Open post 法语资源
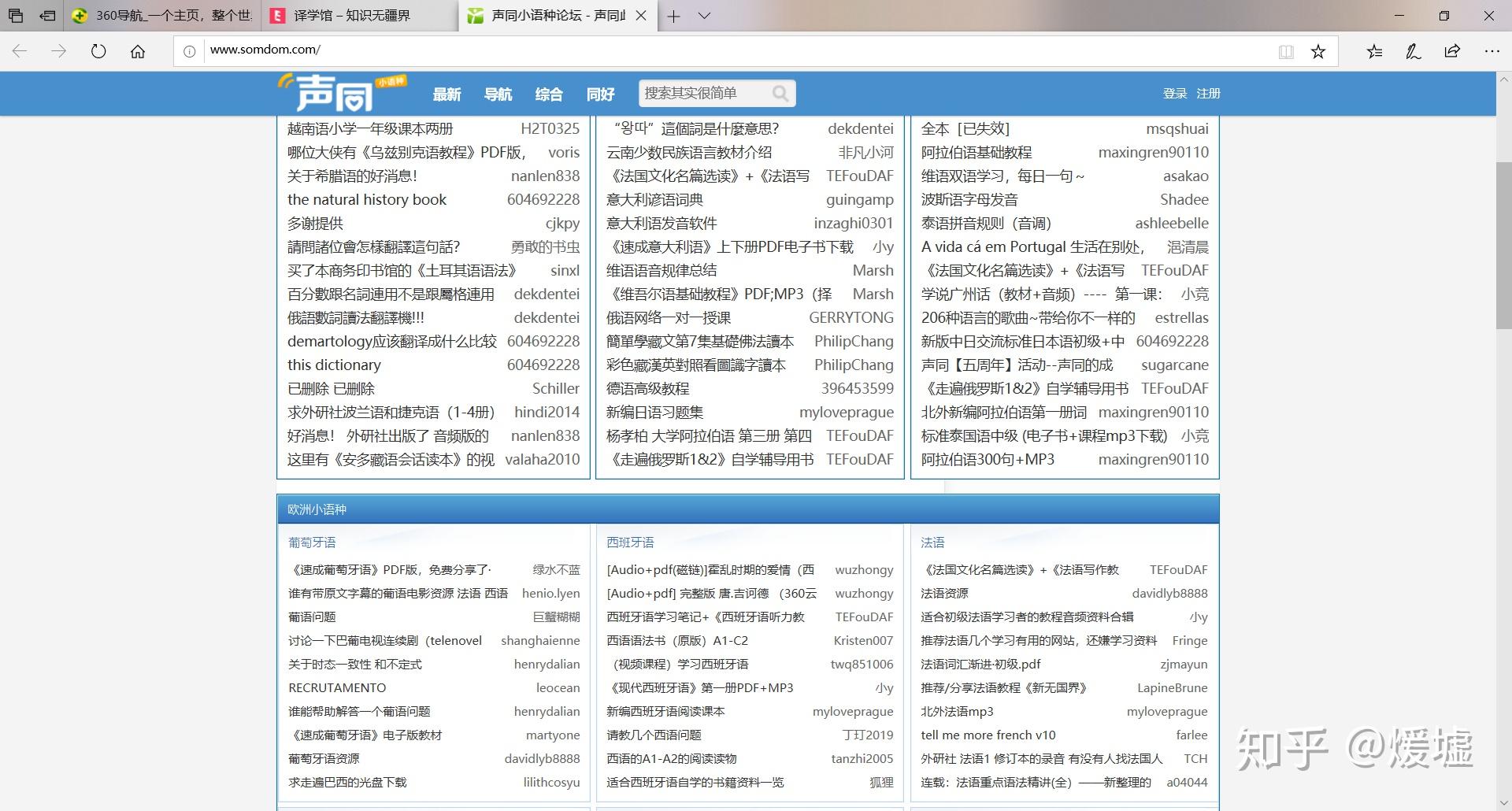 [944, 594]
